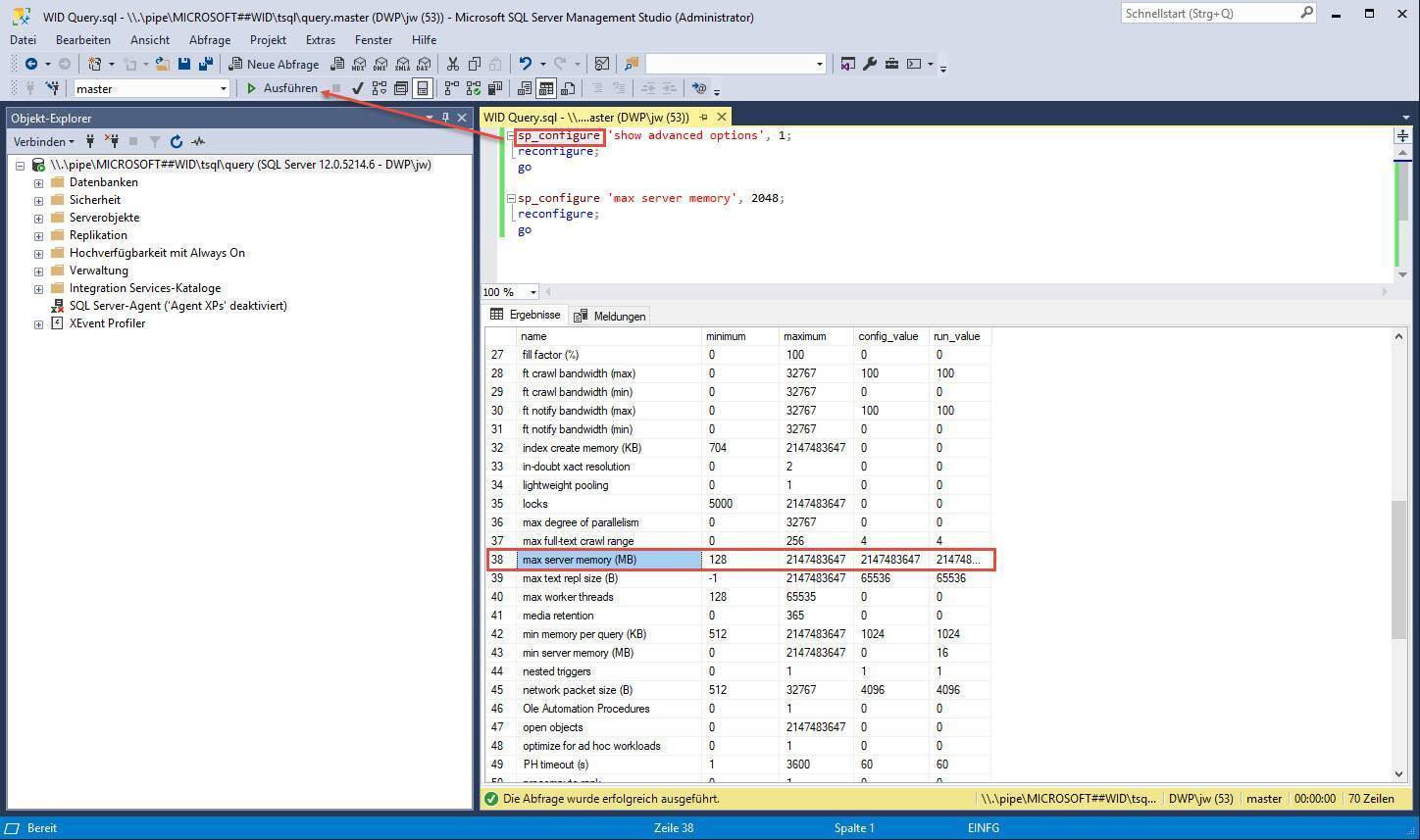Open the Properties wrench icon
Viewport: 1420px width, 840px height.
[869, 64]
